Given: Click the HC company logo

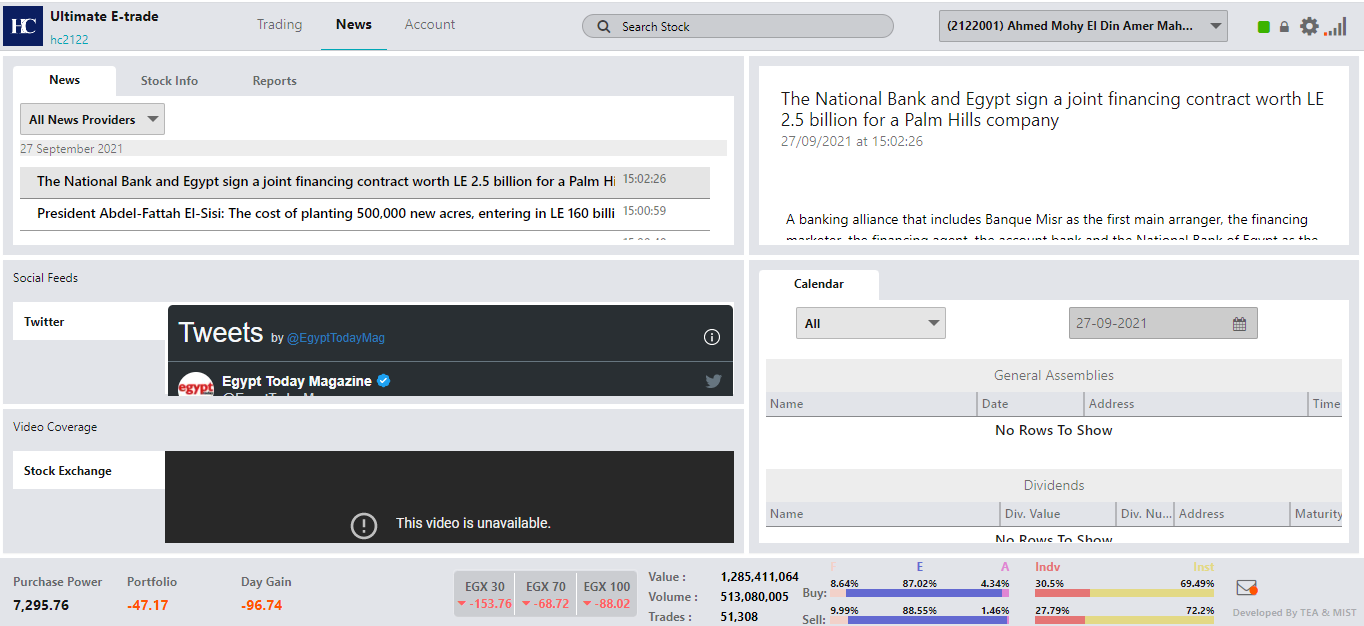Looking at the screenshot, I should point(23,25).
